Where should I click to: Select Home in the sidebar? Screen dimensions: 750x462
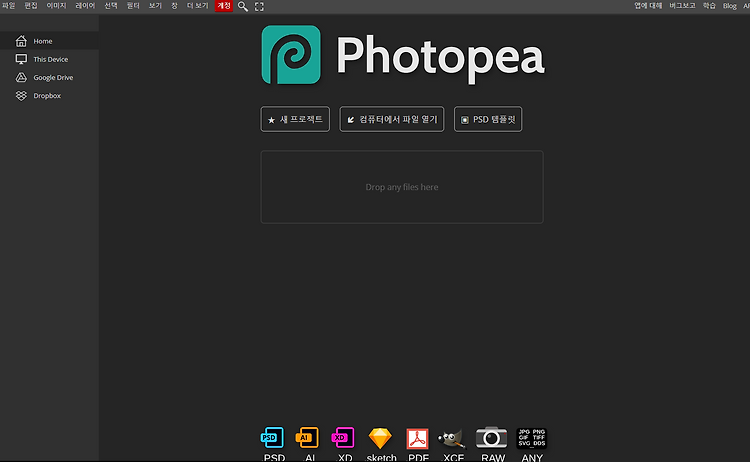point(49,41)
